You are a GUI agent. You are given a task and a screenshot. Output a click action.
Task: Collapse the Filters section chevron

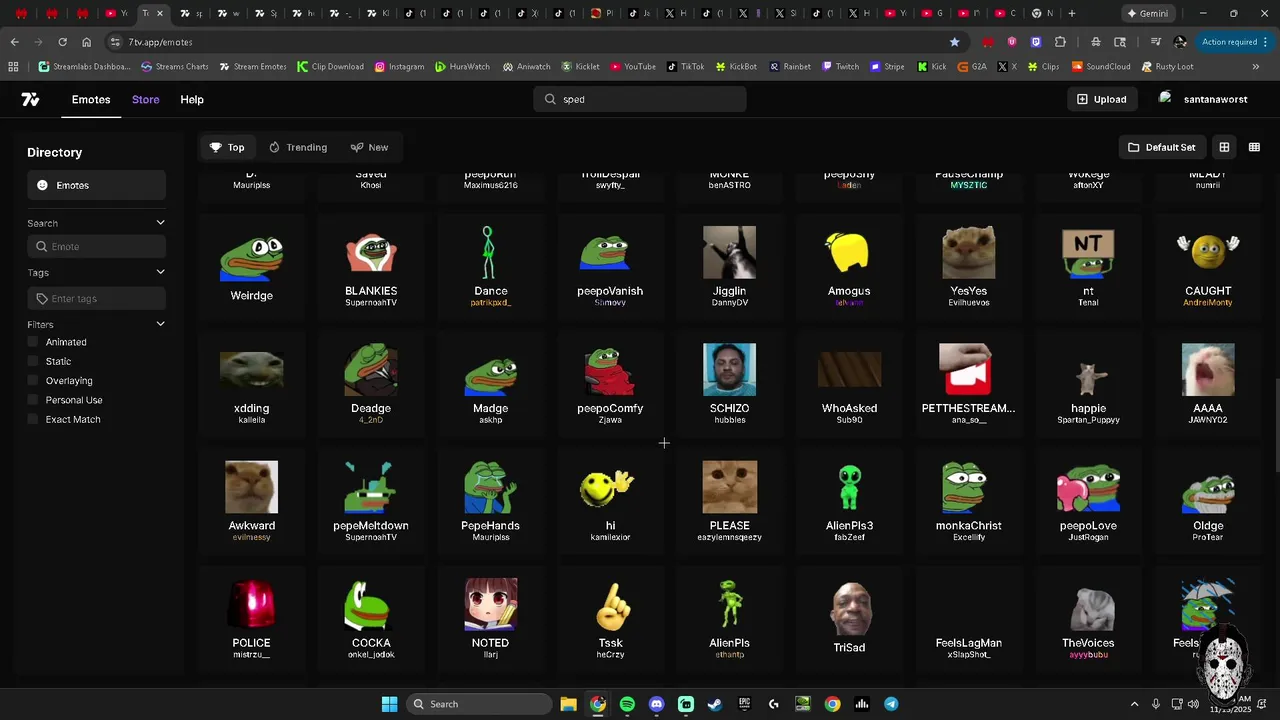pos(160,324)
